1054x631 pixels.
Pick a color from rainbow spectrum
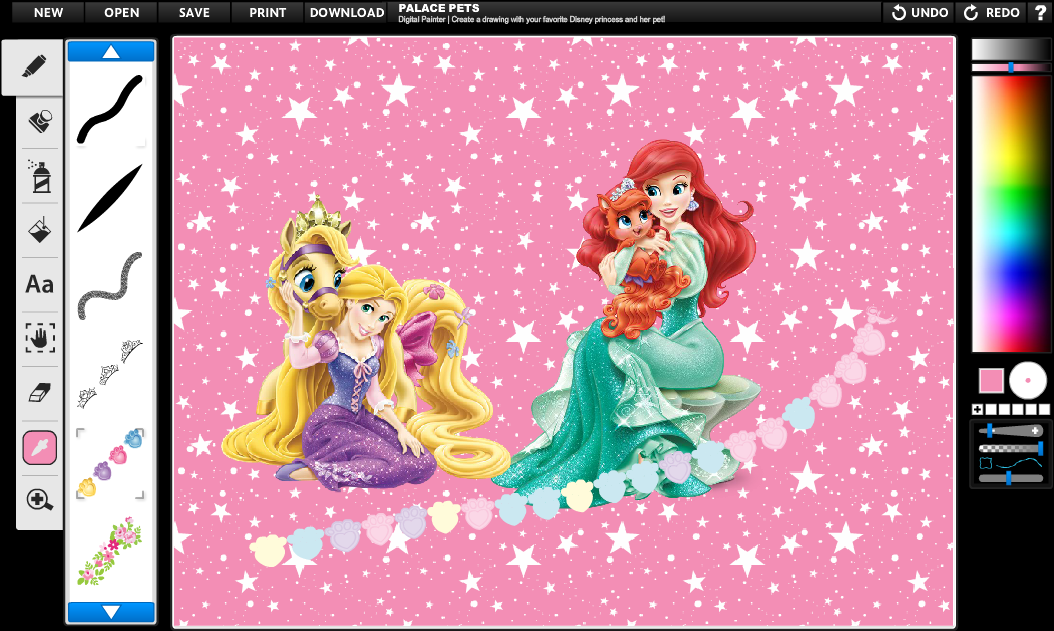[x=1011, y=214]
